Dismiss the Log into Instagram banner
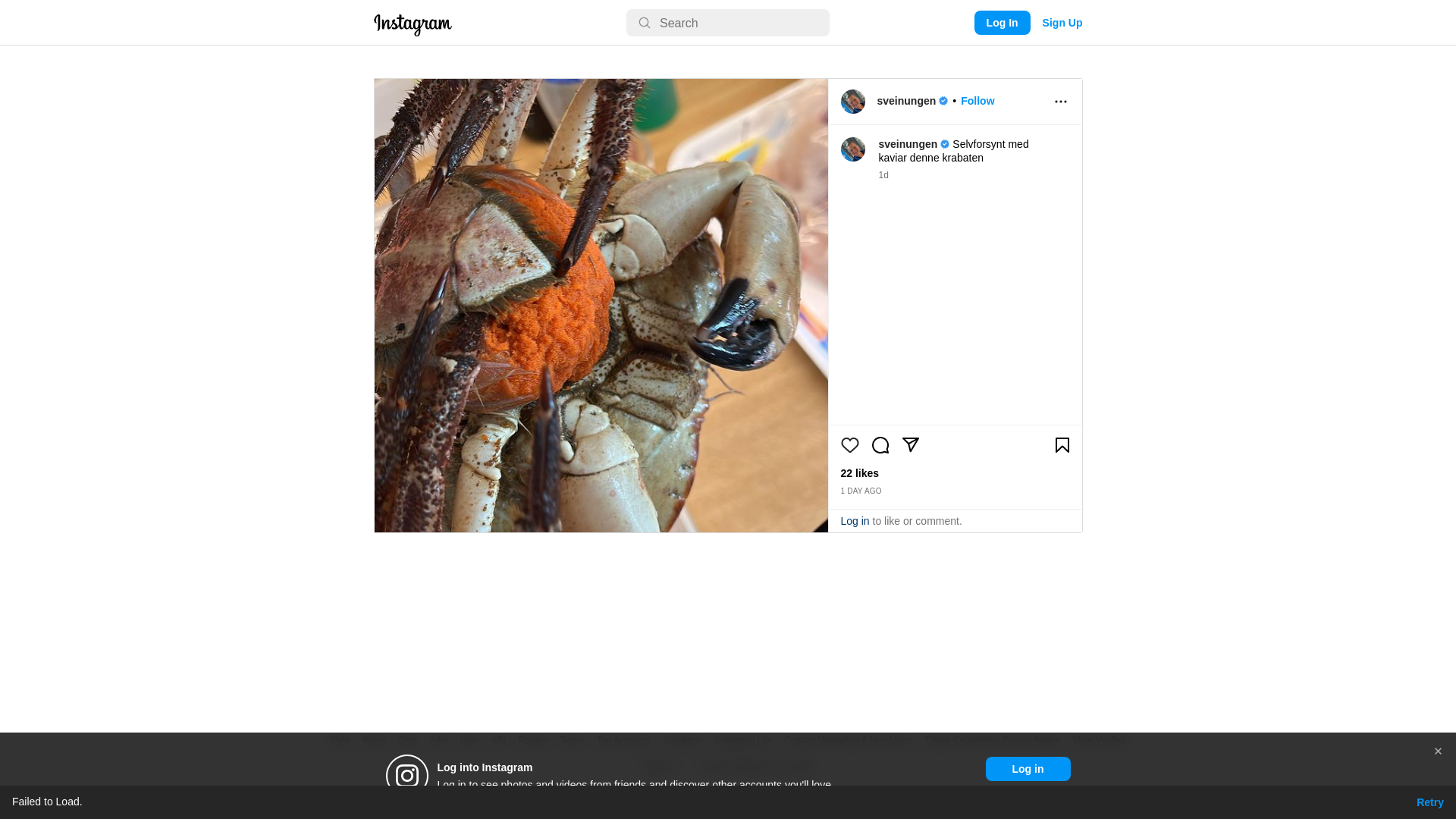Screen dimensions: 1456x819 [1437, 752]
